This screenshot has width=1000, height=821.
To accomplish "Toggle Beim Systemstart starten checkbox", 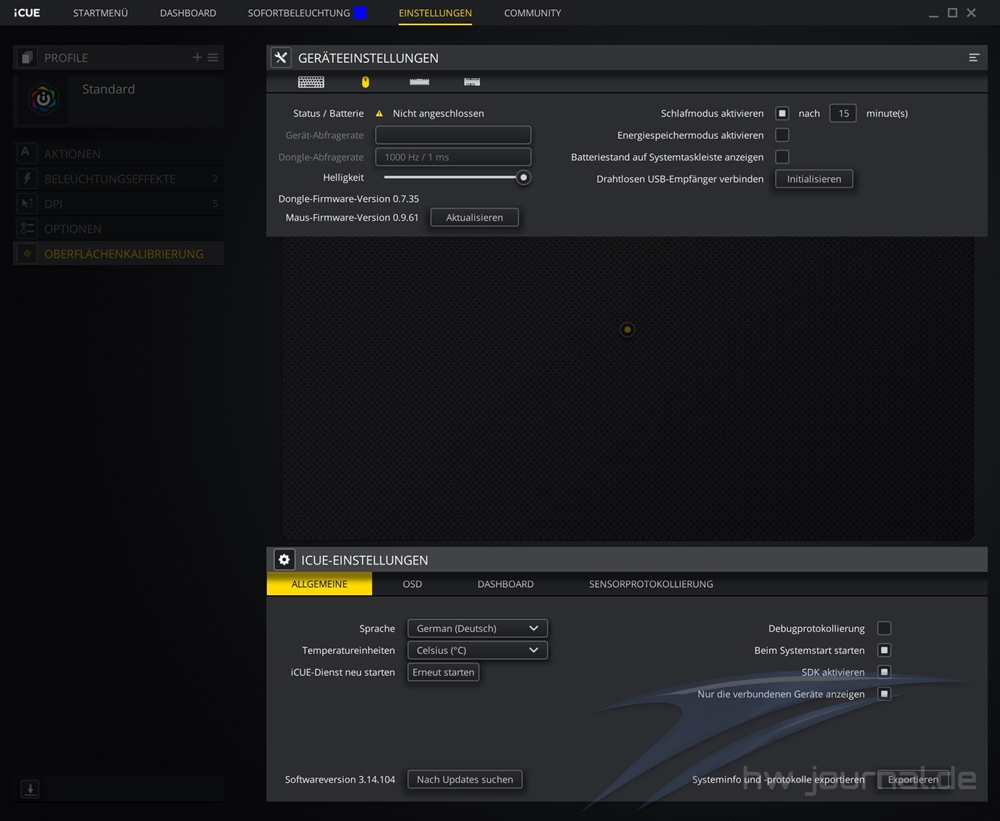I will (884, 650).
